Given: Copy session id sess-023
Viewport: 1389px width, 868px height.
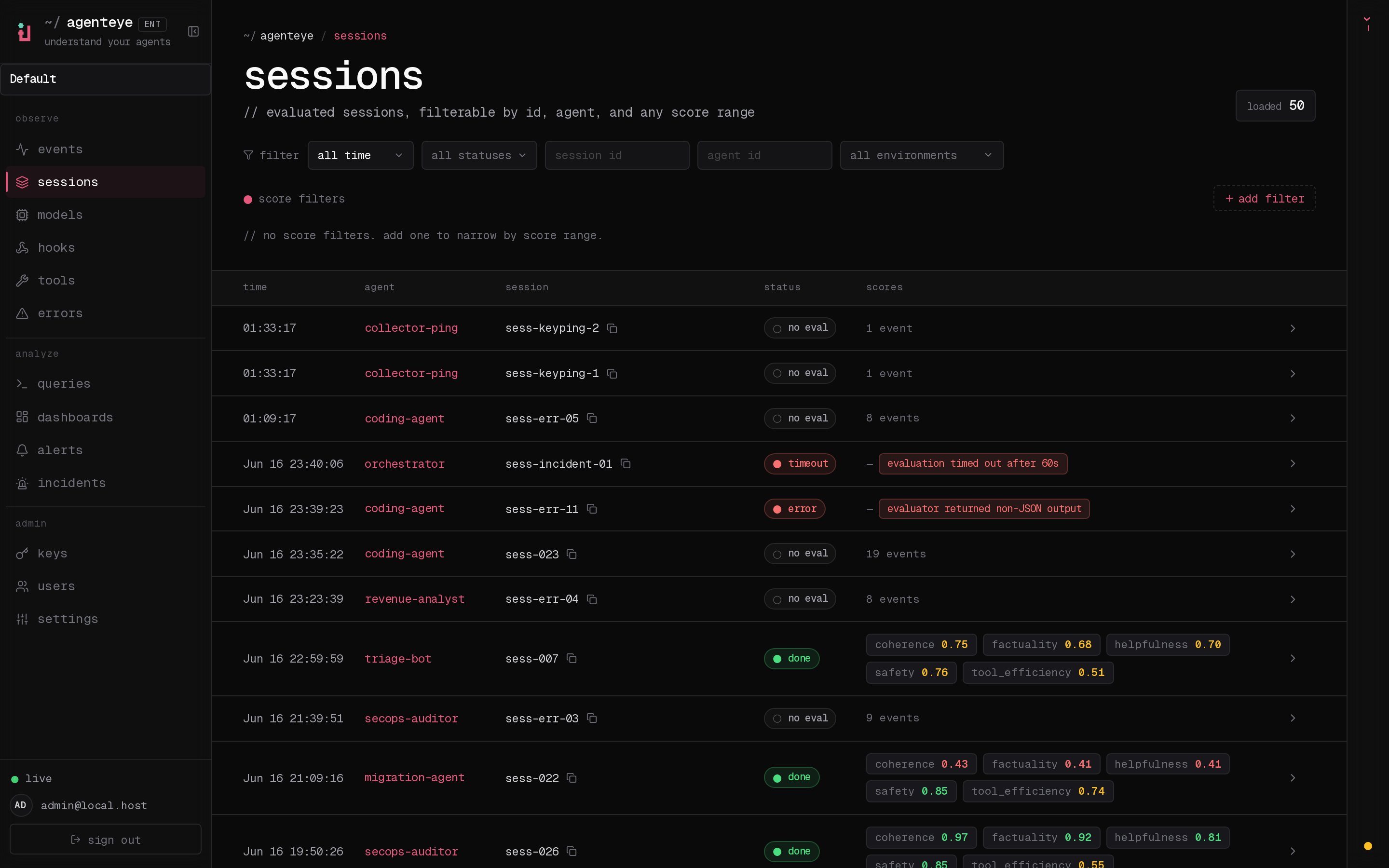Looking at the screenshot, I should click(x=572, y=554).
